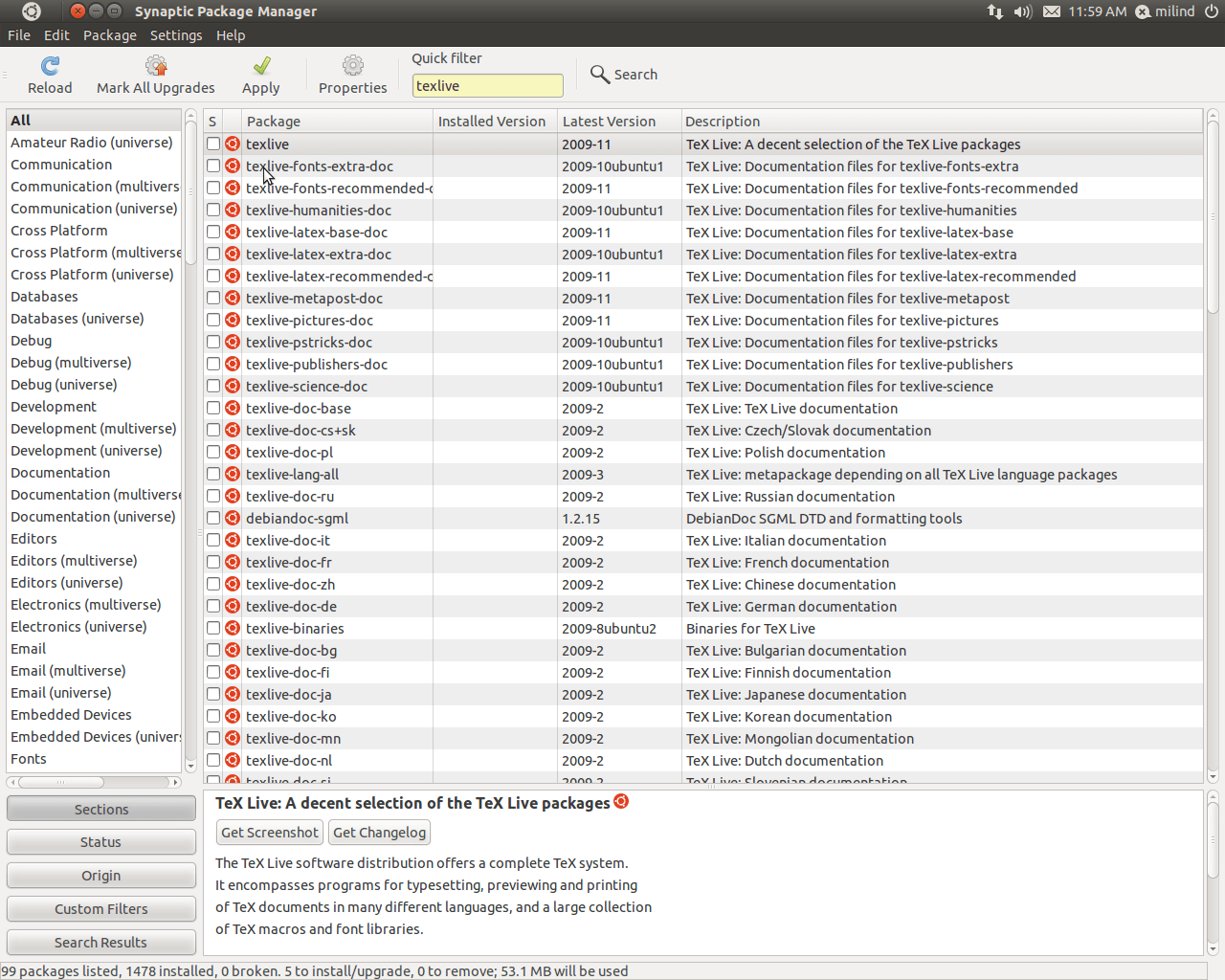The height and width of the screenshot is (980, 1225).
Task: Open package Properties icon
Action: pyautogui.click(x=353, y=65)
